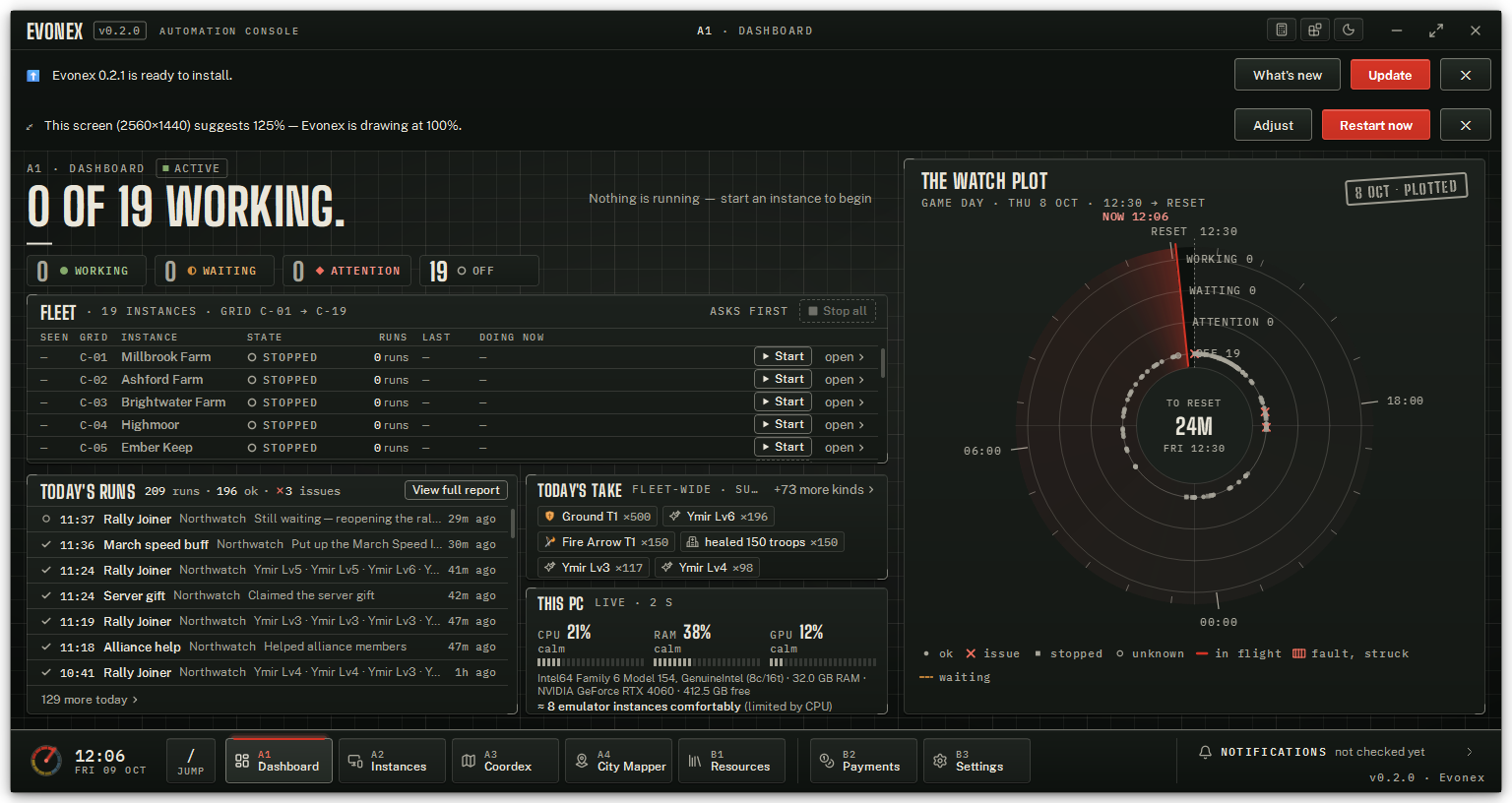Viewport: 1512px width, 803px height.
Task: Filter fleet by Waiting count
Action: tap(214, 271)
